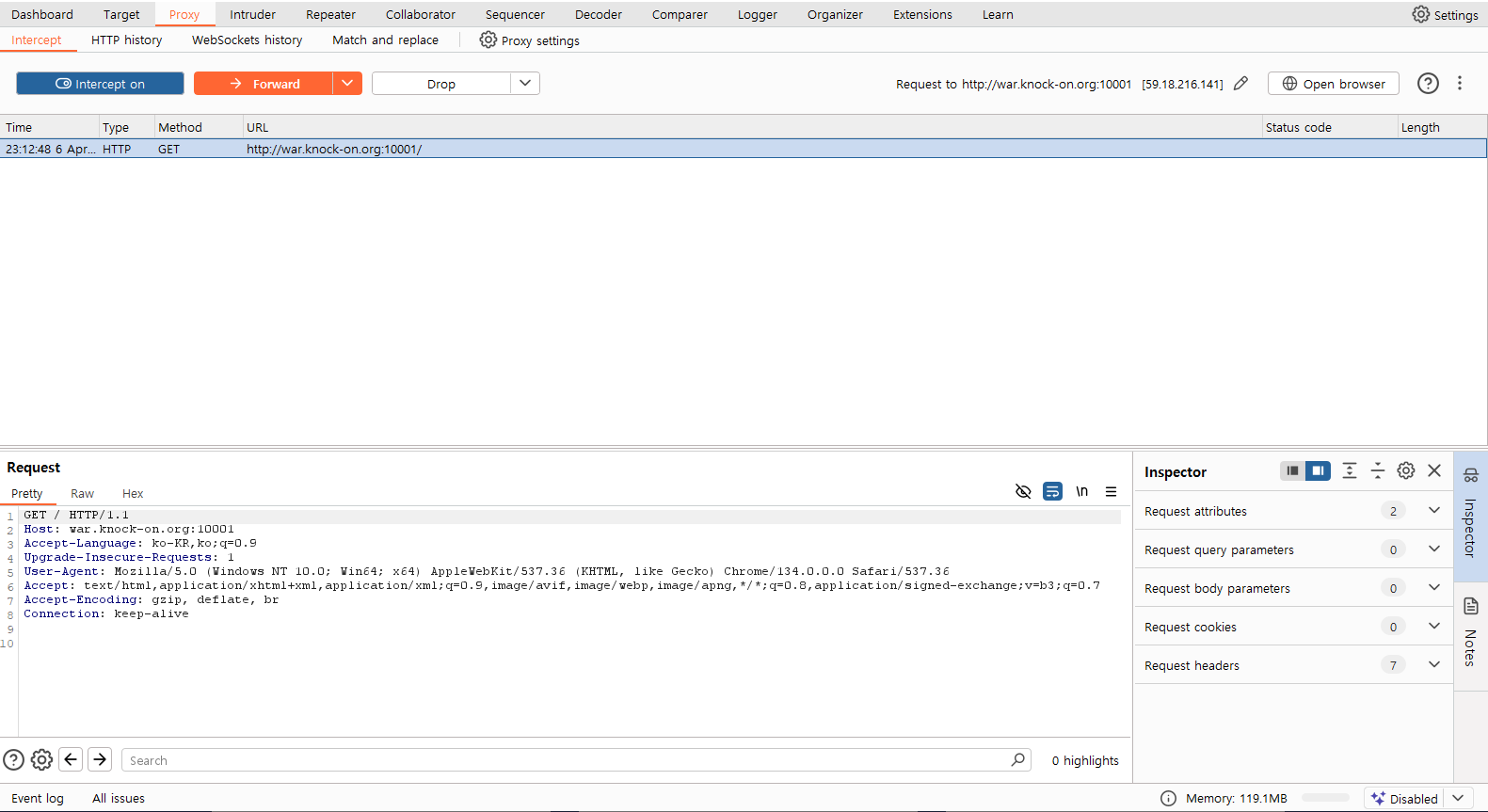This screenshot has height=812, width=1488.
Task: Select the Inspector side tab icon
Action: 1471,475
